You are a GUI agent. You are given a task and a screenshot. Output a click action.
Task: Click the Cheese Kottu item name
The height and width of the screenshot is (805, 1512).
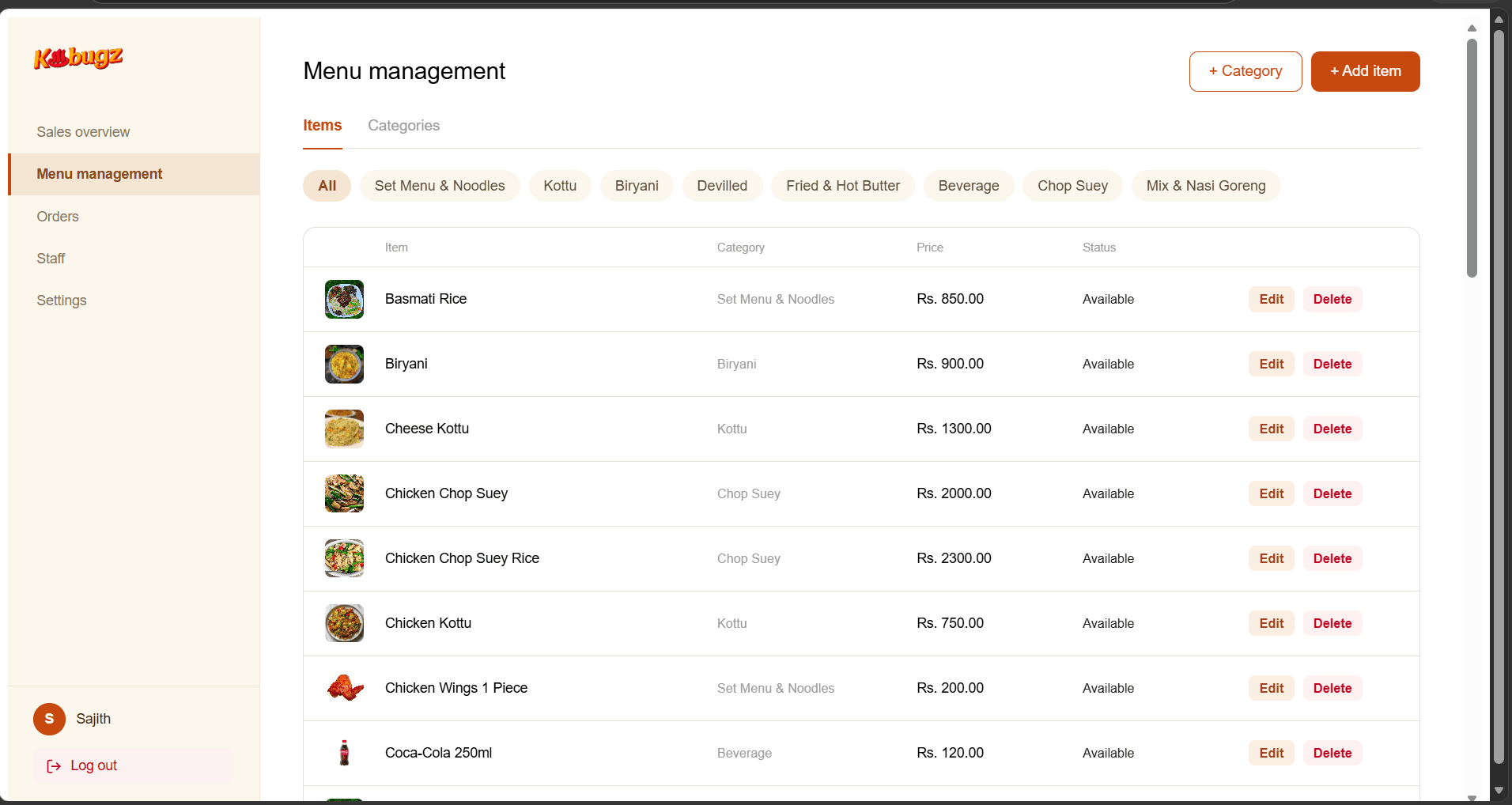[427, 429]
